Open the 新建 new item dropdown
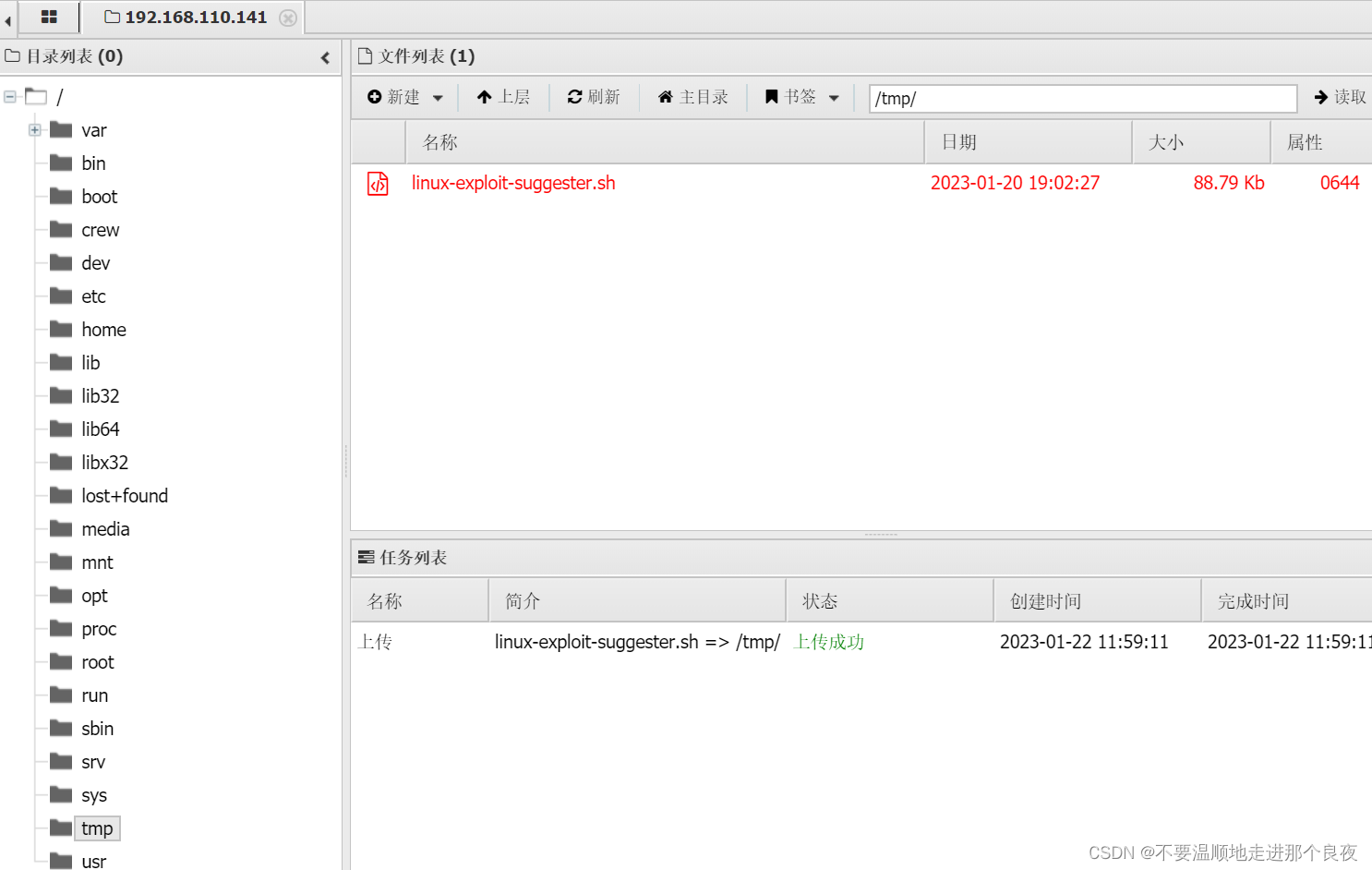The width and height of the screenshot is (1372, 870). click(x=405, y=97)
